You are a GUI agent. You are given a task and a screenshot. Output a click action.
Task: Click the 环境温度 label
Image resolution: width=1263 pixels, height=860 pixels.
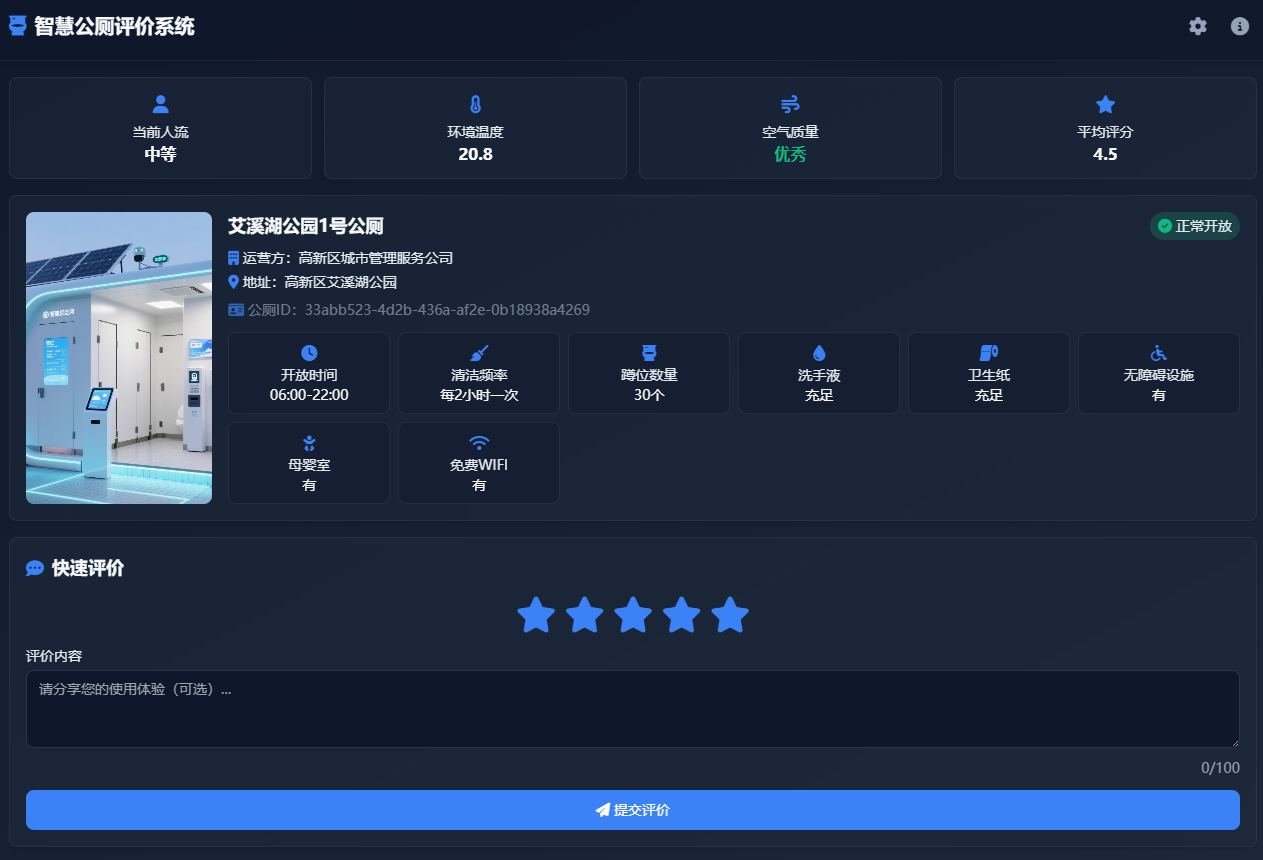(475, 132)
